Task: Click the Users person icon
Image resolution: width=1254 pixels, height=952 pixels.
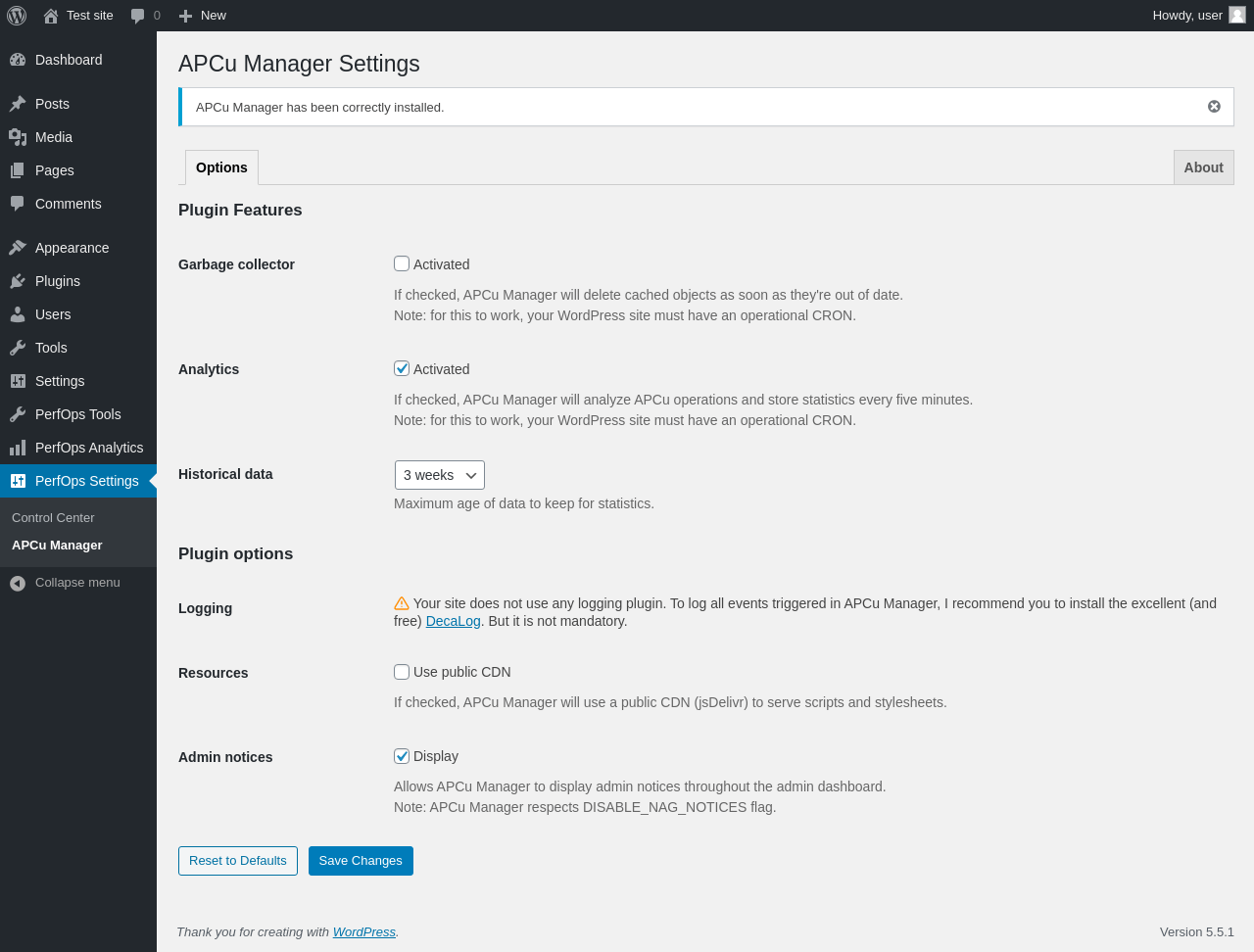Action: point(18,314)
